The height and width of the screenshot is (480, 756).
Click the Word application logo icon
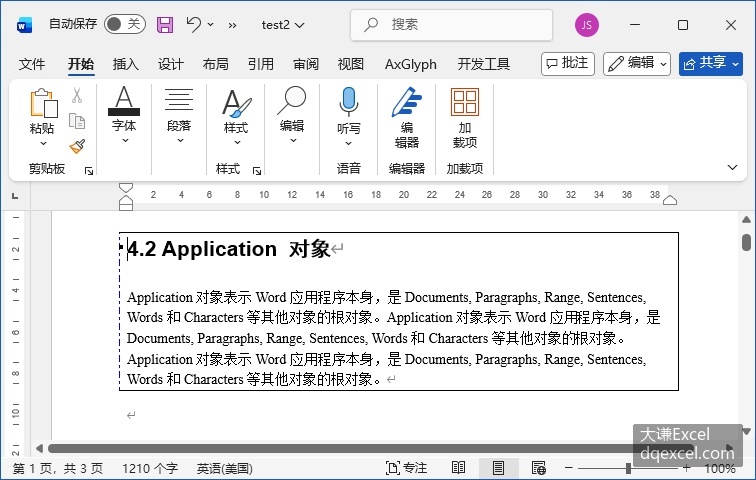point(24,25)
